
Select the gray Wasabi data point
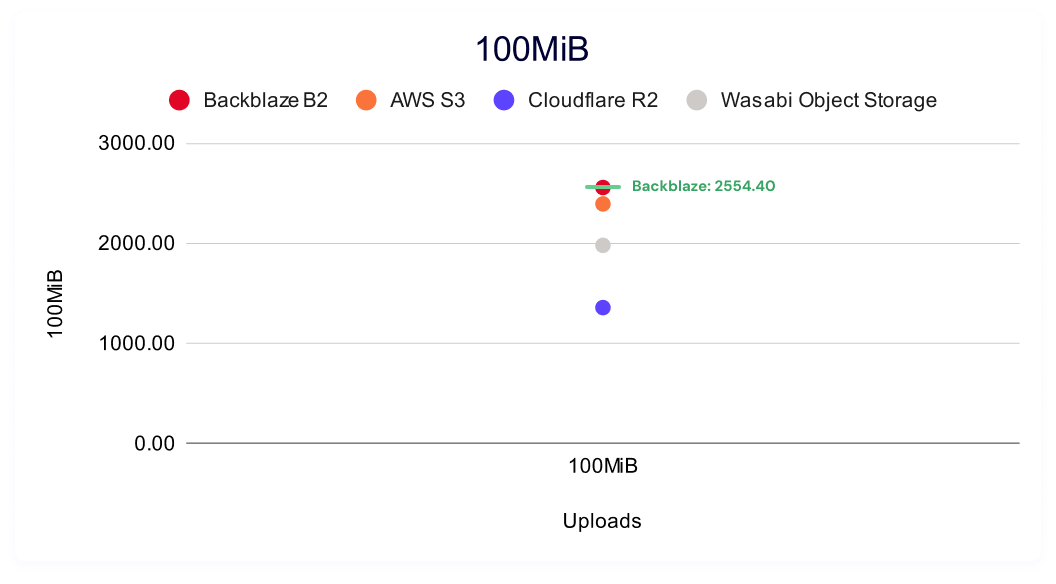click(603, 245)
